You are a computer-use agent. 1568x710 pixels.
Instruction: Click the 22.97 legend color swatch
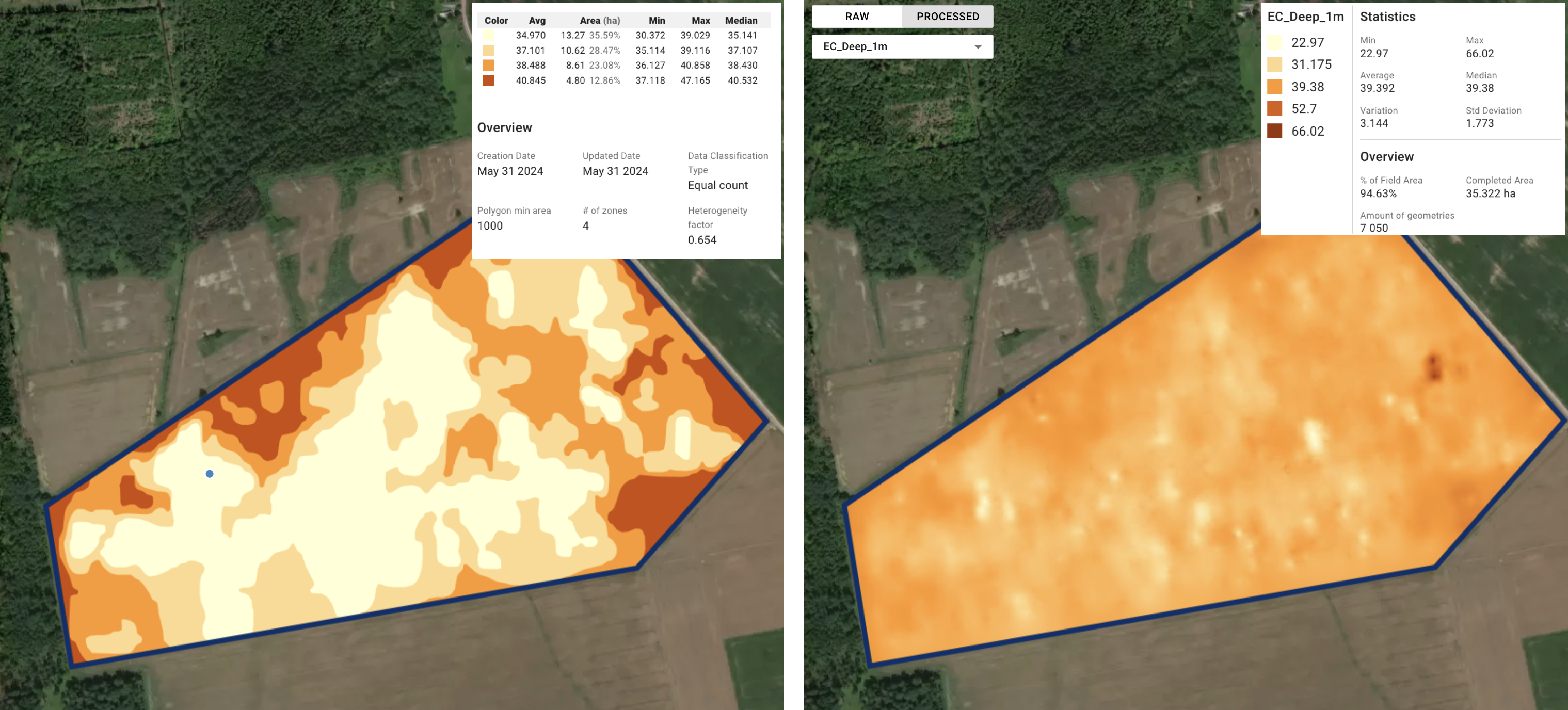(x=1274, y=43)
